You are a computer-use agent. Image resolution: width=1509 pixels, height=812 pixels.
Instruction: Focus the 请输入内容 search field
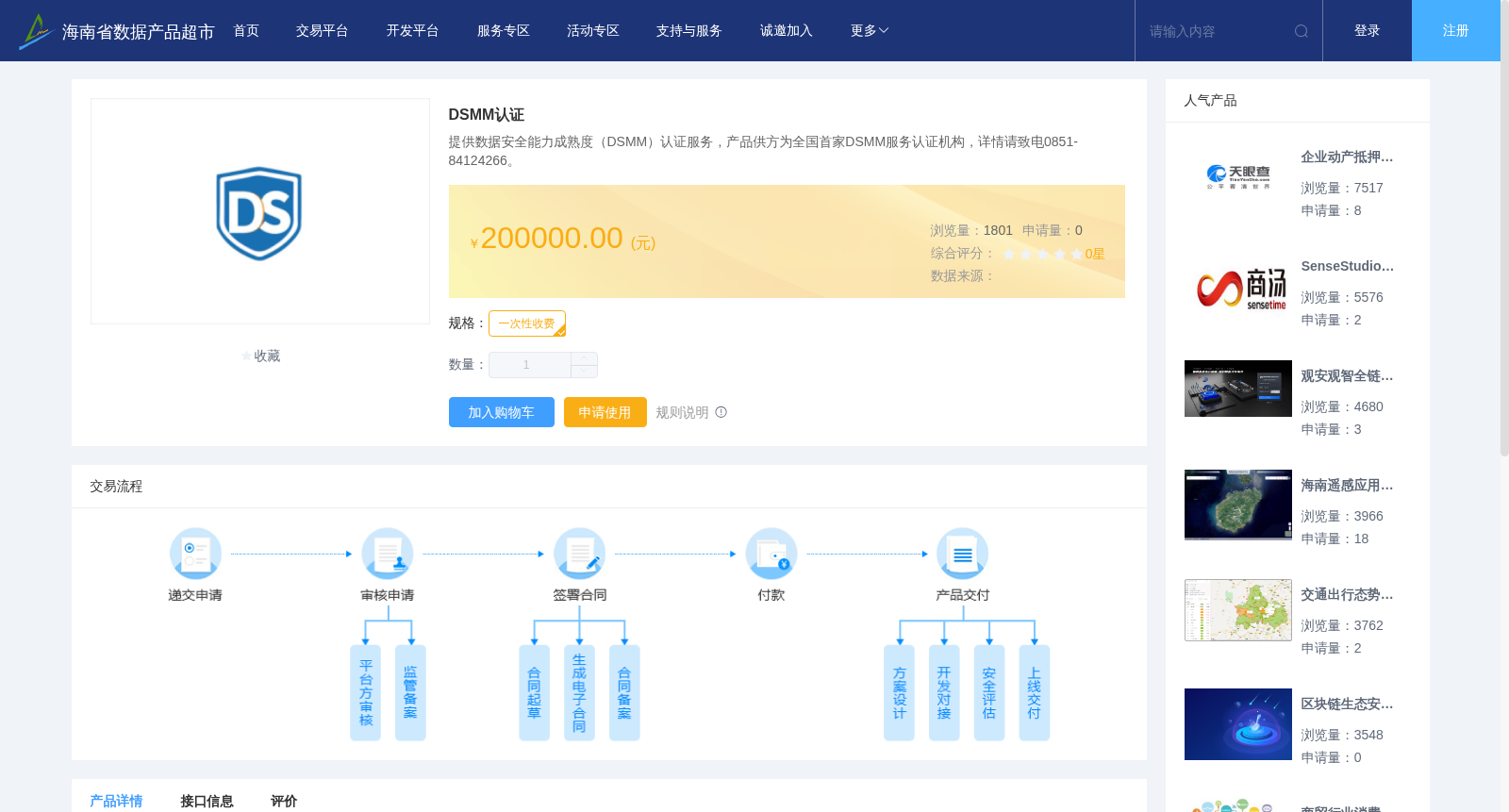click(1217, 31)
